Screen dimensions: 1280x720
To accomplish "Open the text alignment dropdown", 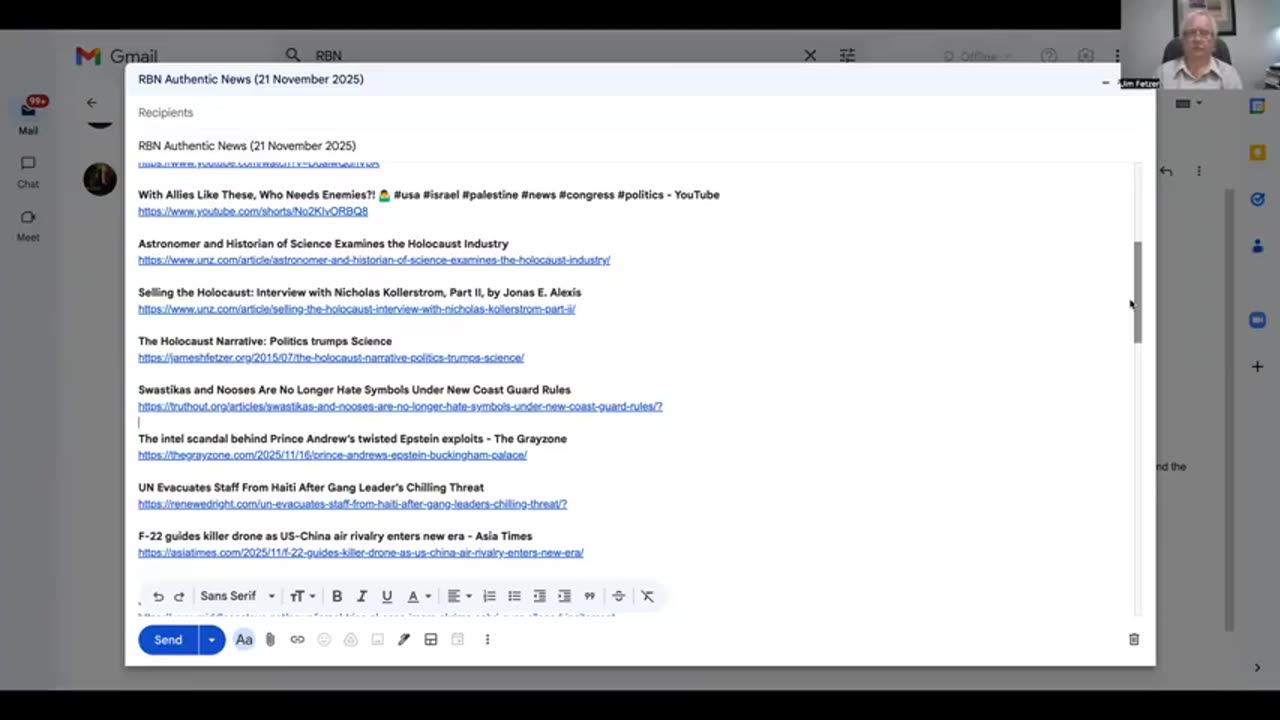I will (459, 596).
